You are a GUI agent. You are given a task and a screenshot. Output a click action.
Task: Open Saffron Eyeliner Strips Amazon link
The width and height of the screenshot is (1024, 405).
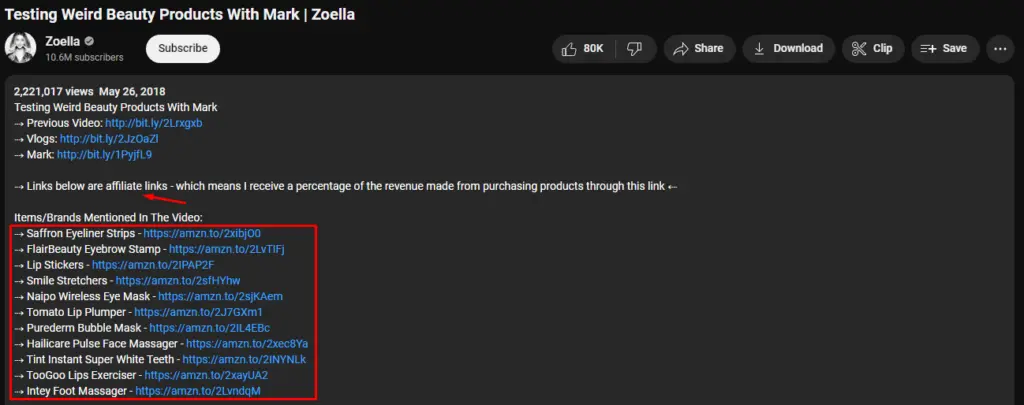[x=202, y=233]
